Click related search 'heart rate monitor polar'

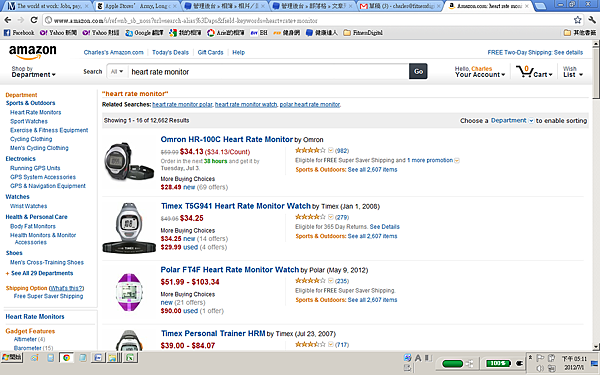[182, 104]
